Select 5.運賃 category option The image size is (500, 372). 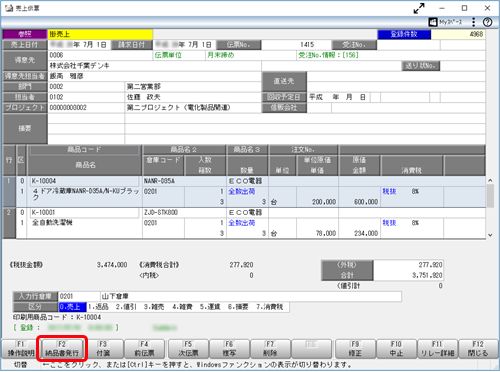pos(210,307)
